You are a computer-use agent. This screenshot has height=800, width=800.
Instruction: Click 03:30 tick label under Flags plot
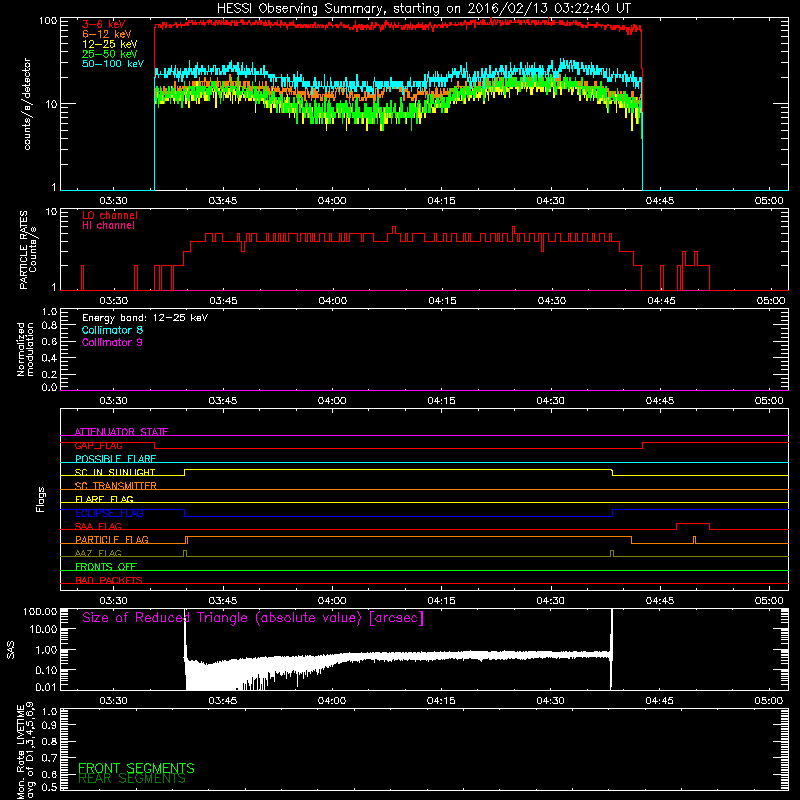tap(113, 601)
